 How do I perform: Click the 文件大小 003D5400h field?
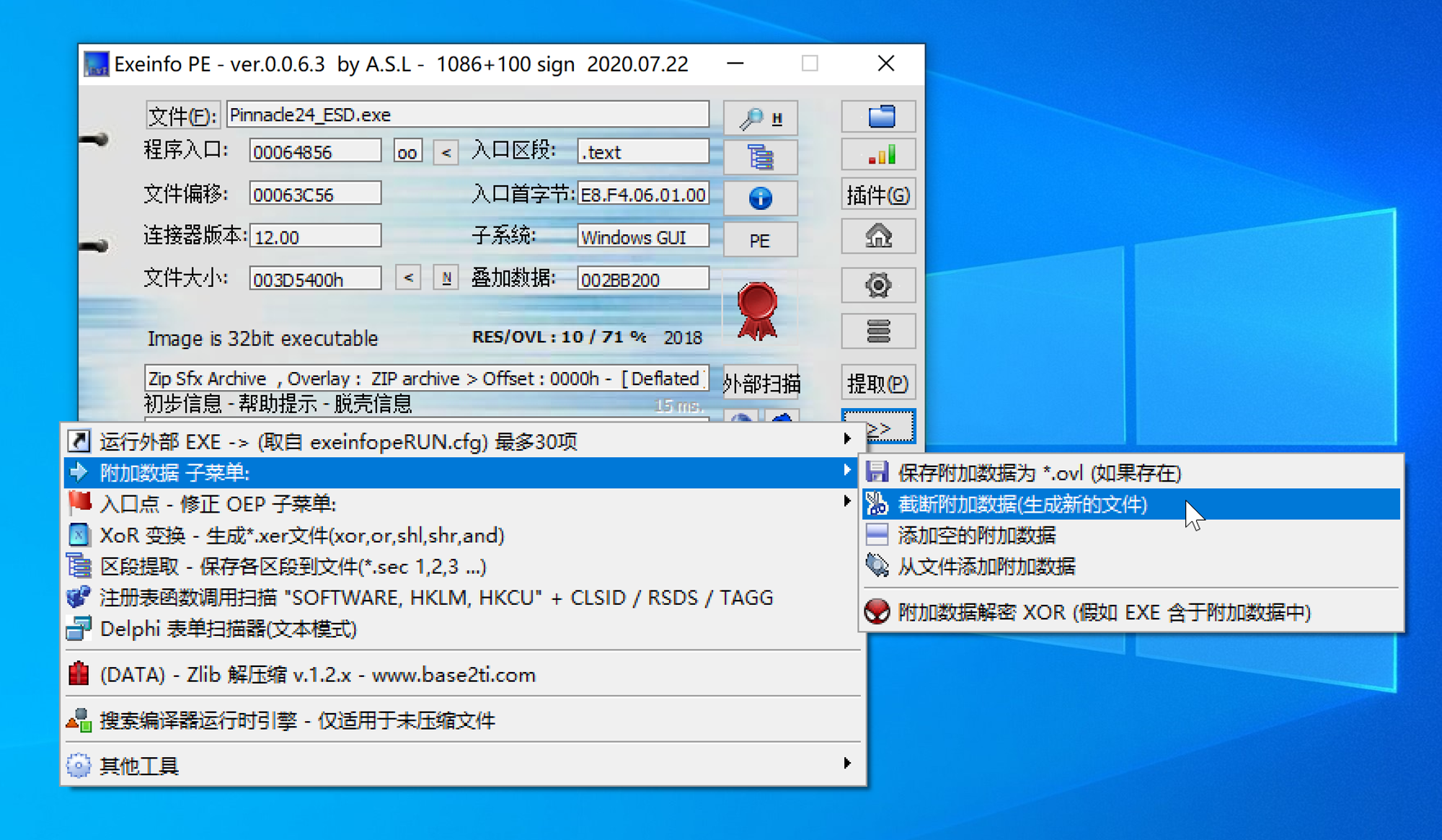pyautogui.click(x=314, y=279)
